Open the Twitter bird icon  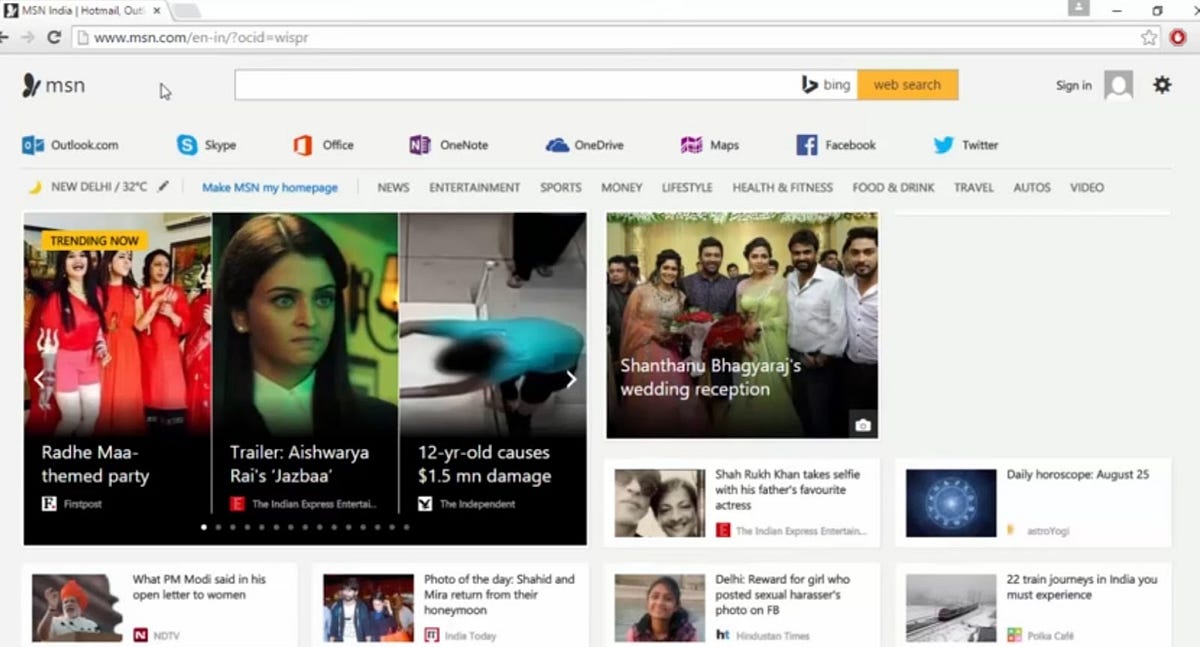tap(943, 145)
